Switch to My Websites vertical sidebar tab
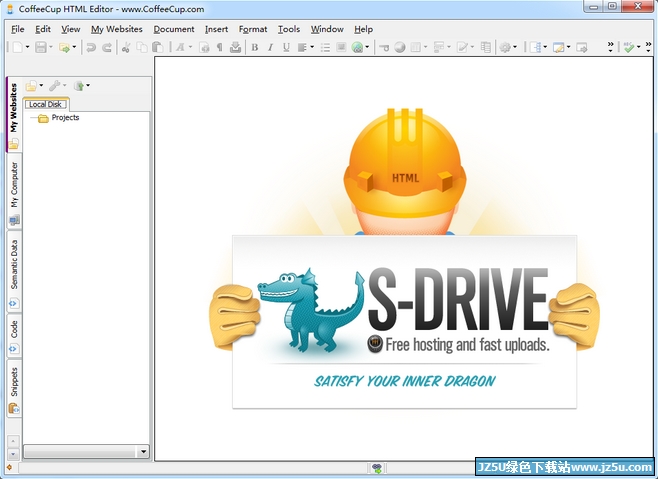Viewport: 658px width, 479px height. coord(13,115)
